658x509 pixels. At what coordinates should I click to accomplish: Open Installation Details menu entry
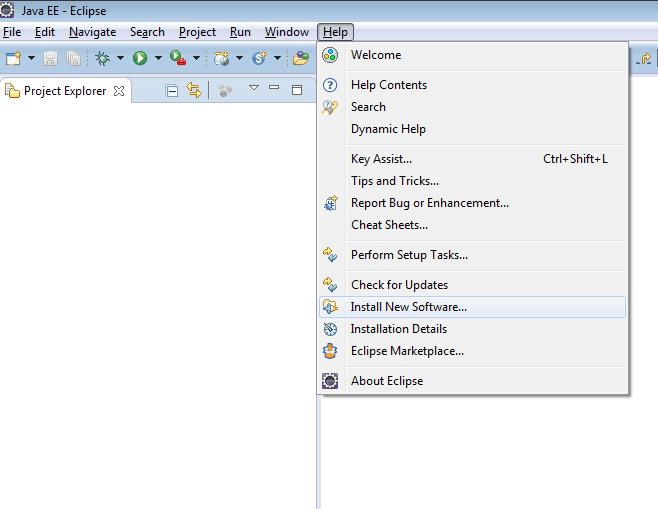pyautogui.click(x=473, y=329)
